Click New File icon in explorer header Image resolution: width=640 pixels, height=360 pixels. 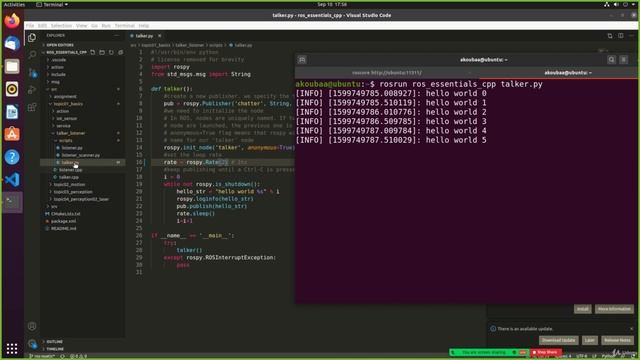(x=93, y=52)
